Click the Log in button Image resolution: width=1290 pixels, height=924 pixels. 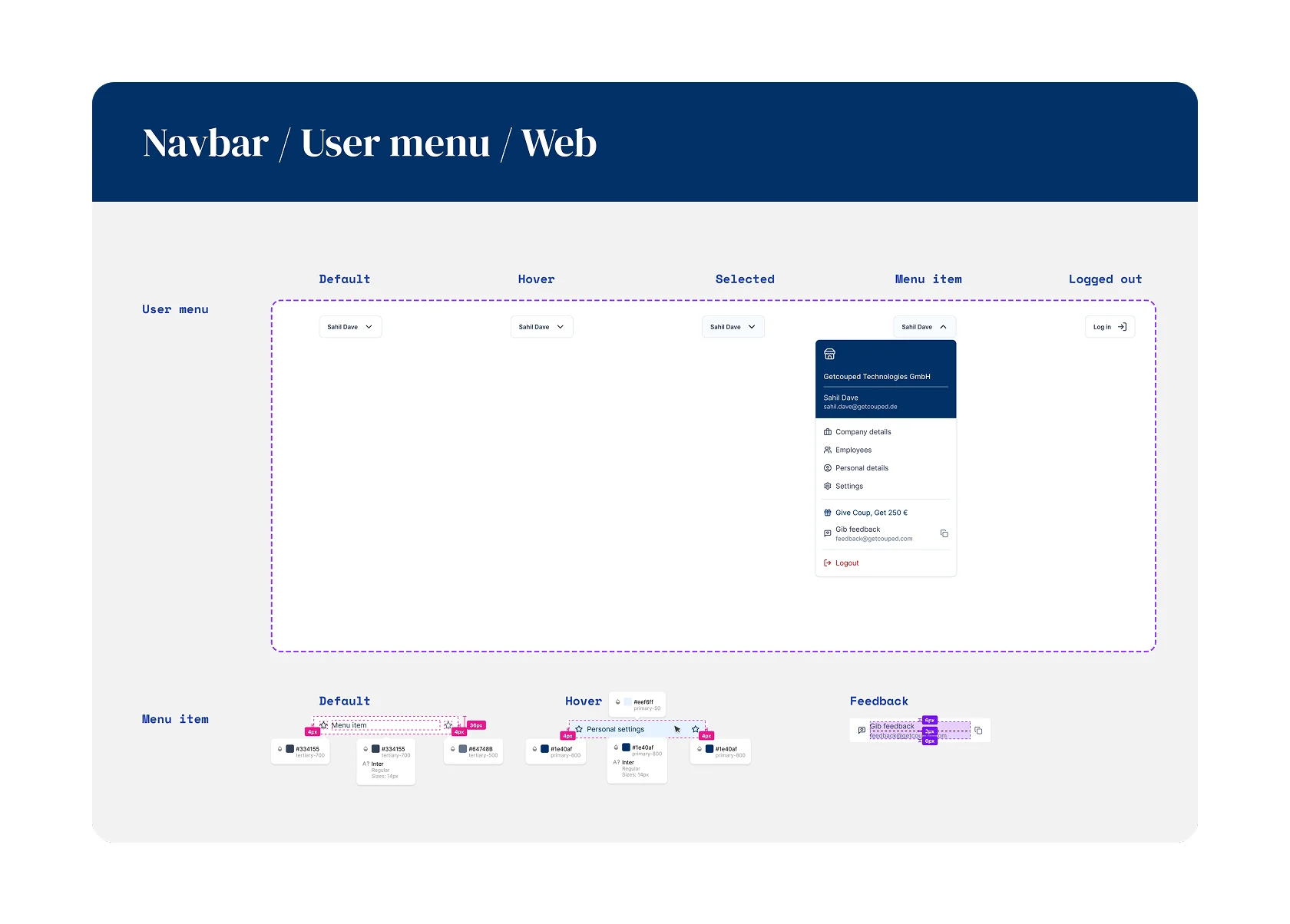1110,327
